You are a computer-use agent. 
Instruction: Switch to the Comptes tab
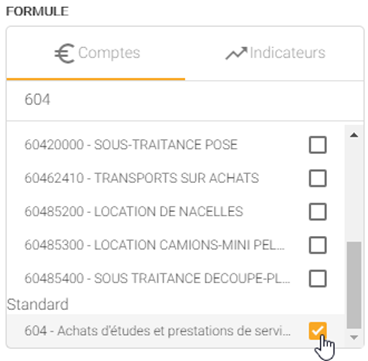click(x=96, y=53)
